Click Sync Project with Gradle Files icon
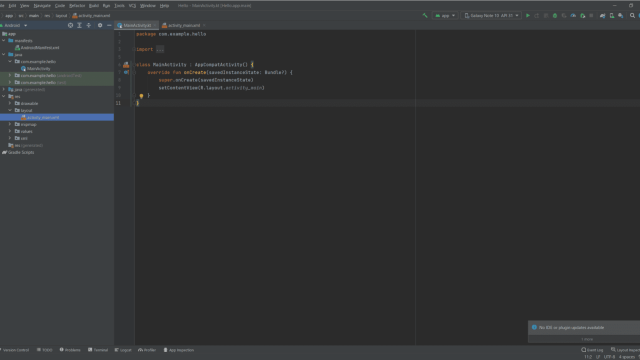The image size is (640, 360). pyautogui.click(x=602, y=16)
